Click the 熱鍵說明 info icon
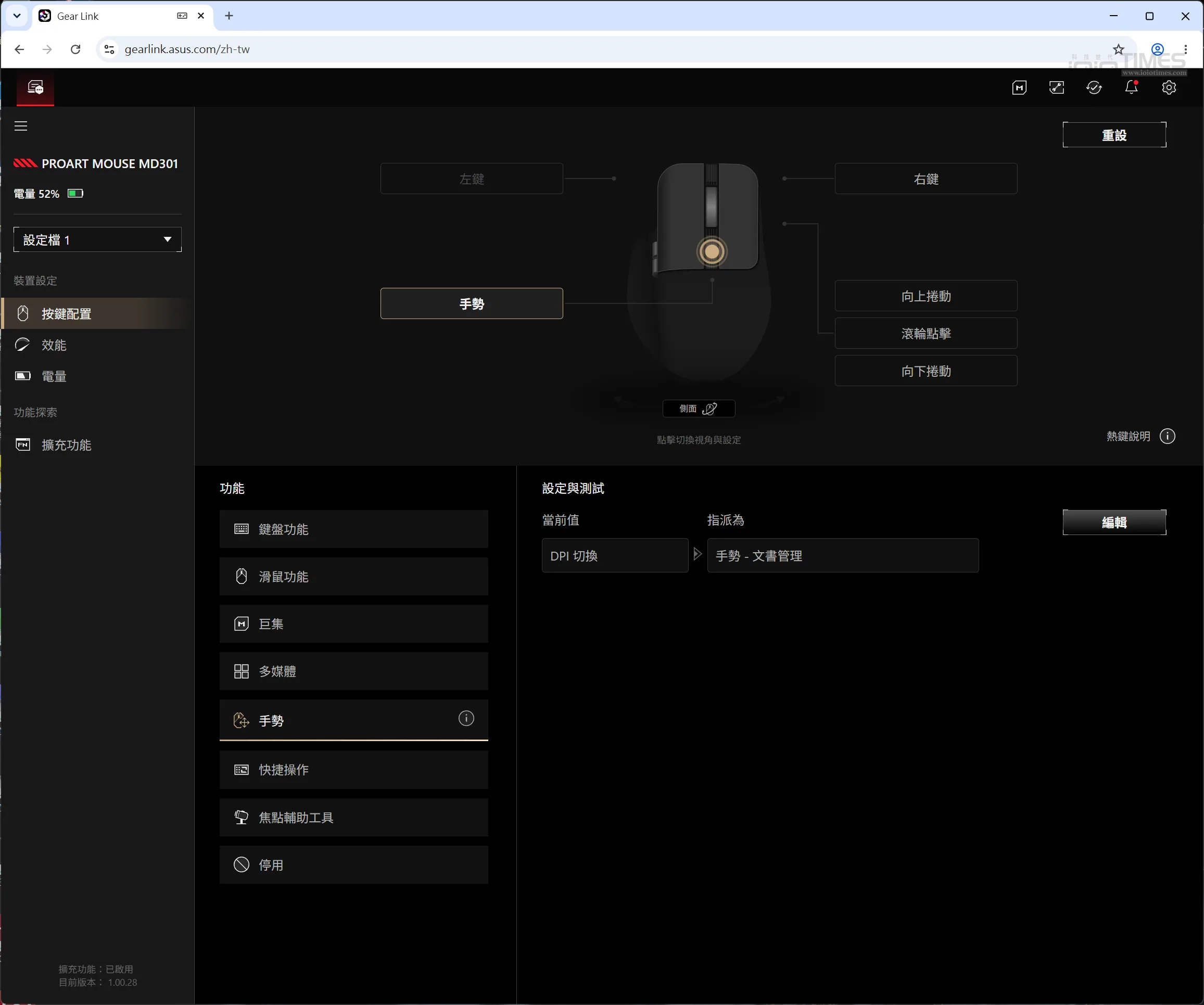 (x=1168, y=436)
